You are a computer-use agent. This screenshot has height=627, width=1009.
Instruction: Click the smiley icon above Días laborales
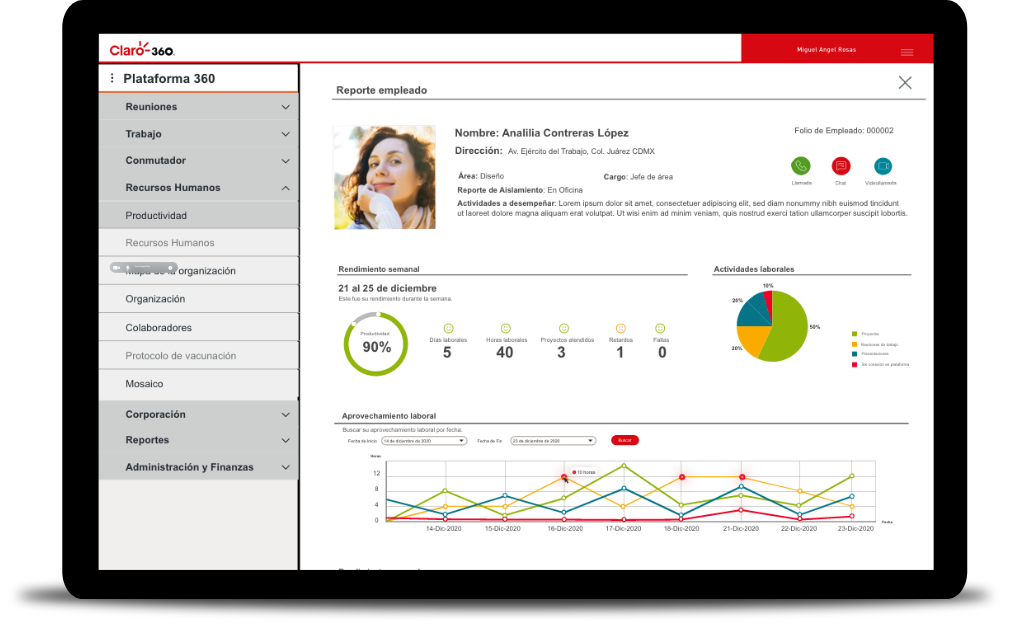[x=448, y=329]
